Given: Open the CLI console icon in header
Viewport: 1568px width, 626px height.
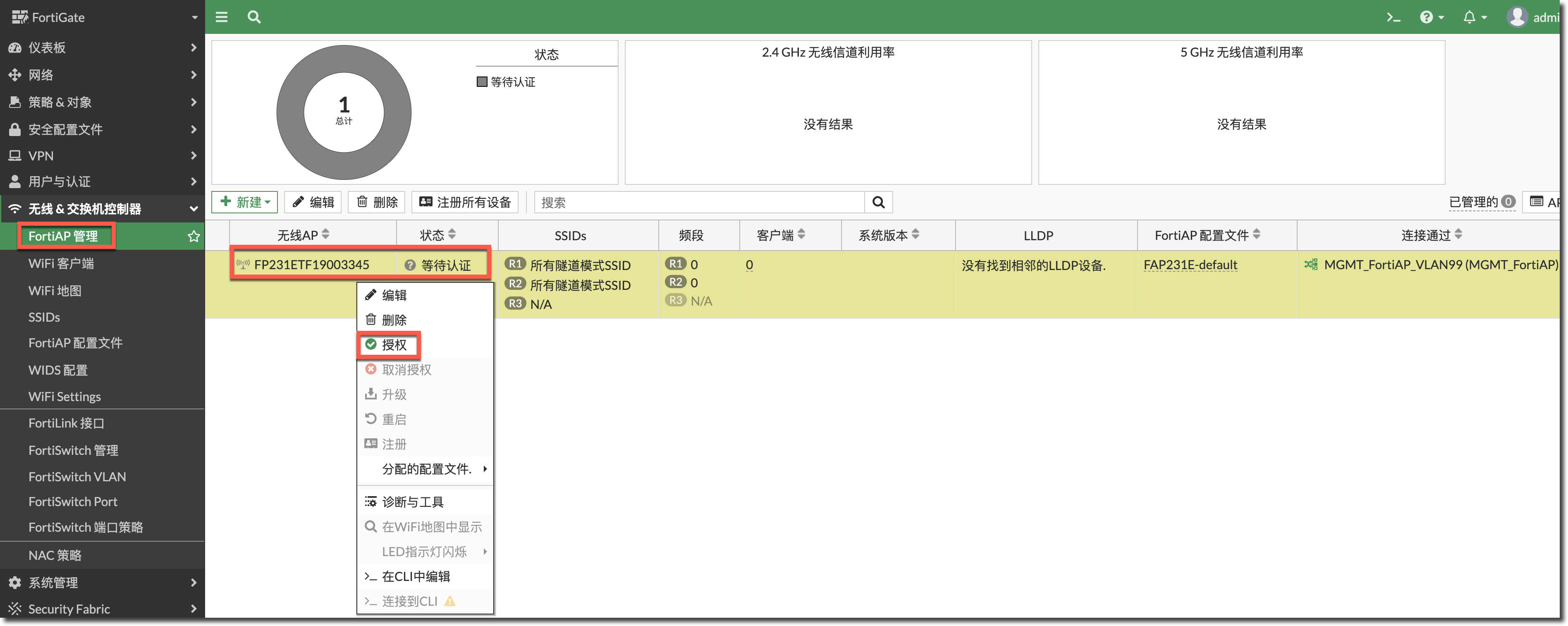Looking at the screenshot, I should pyautogui.click(x=1394, y=17).
